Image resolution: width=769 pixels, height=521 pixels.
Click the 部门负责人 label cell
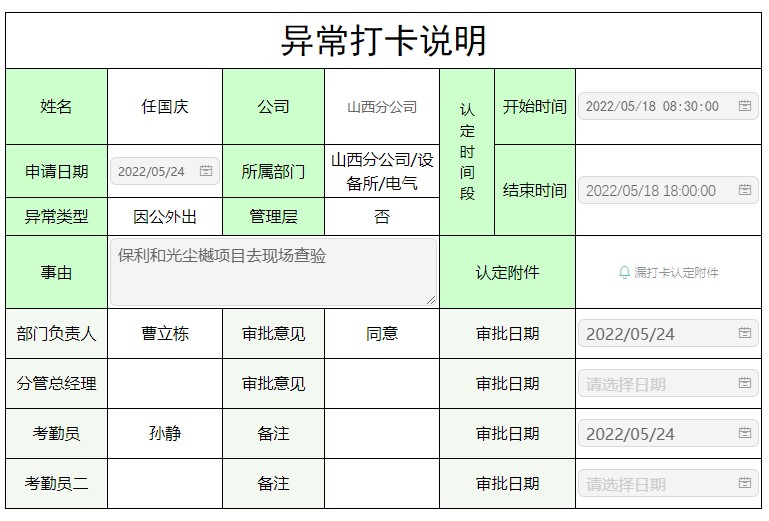[x=56, y=334]
